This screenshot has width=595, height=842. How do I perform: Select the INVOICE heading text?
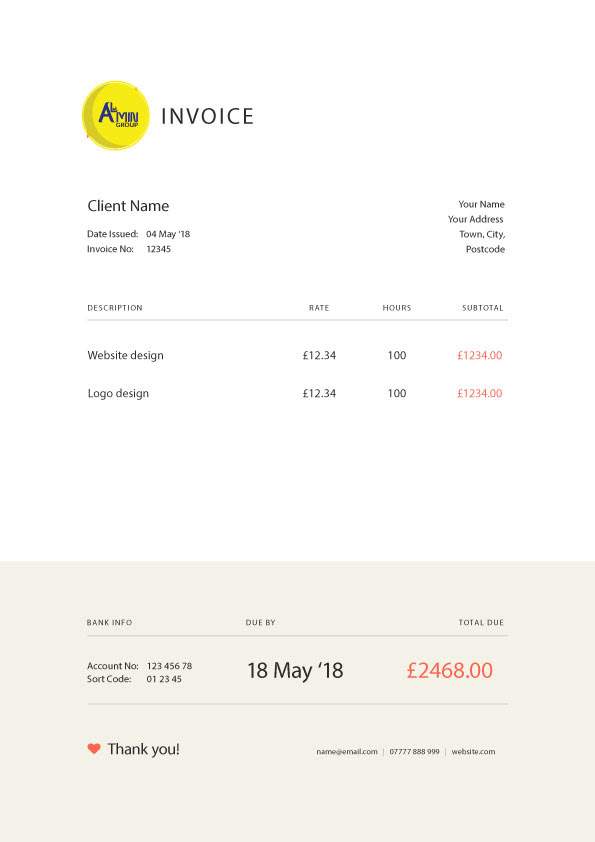207,117
